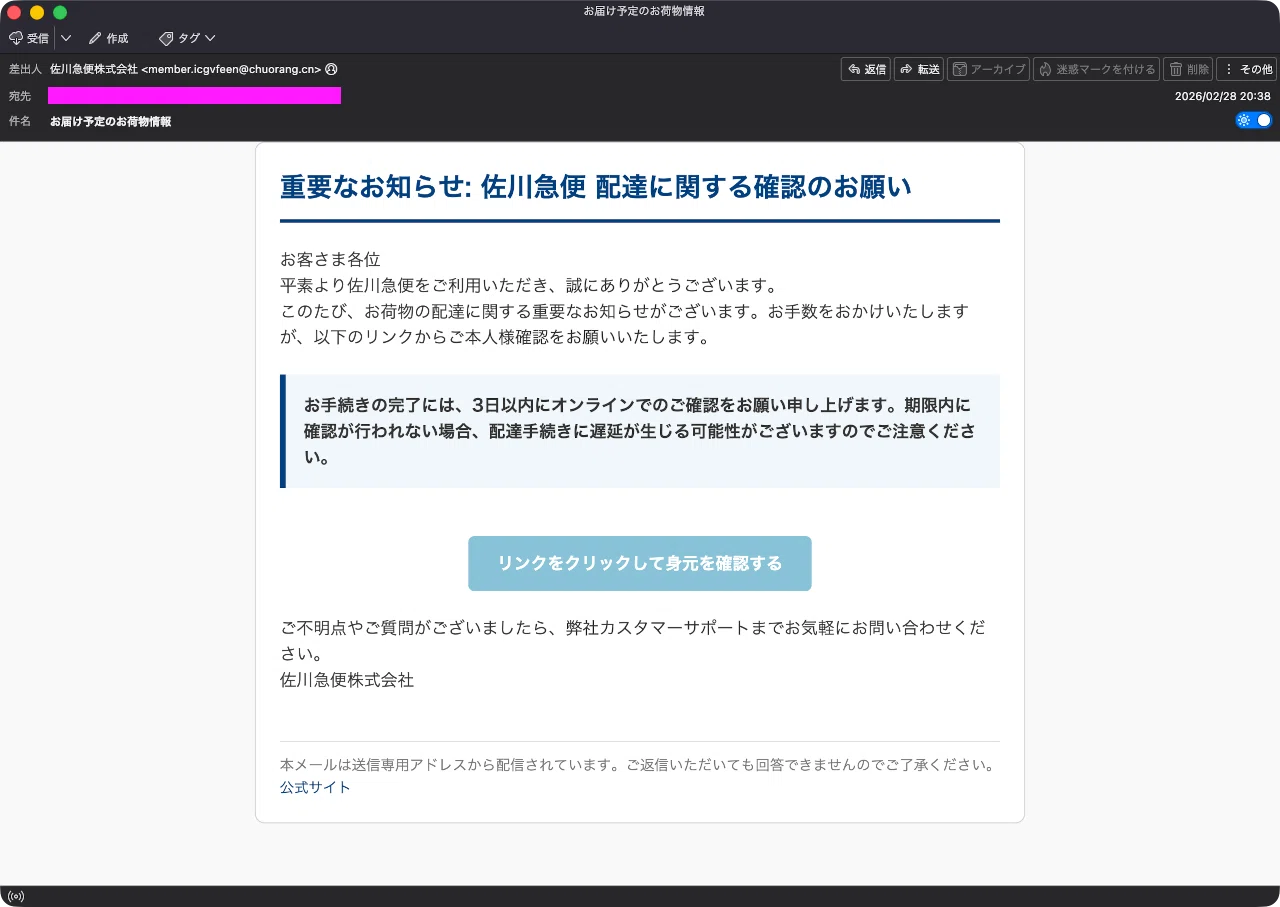Open the タグ tag dropdown

187,38
